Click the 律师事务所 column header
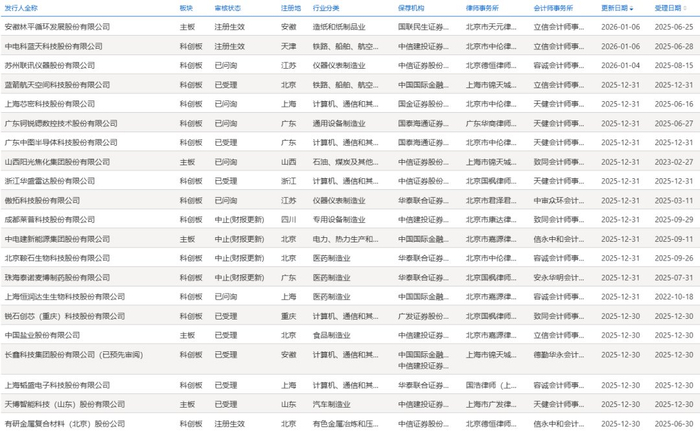Viewport: 700px width, 431px height. [482, 8]
